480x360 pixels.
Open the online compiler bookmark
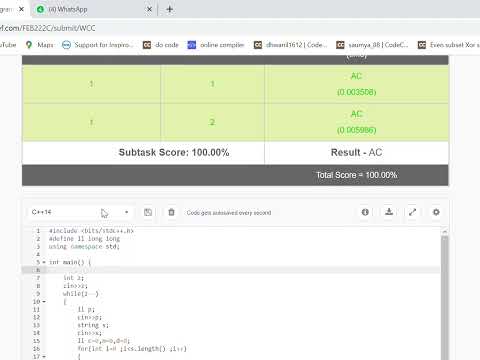(216, 45)
